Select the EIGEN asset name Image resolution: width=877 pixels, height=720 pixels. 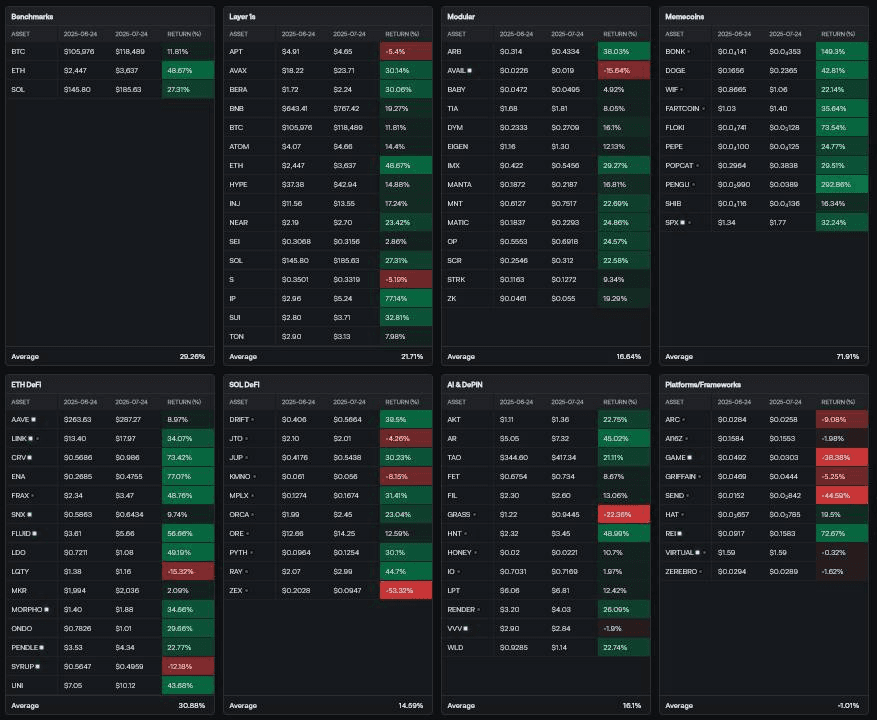[458, 147]
